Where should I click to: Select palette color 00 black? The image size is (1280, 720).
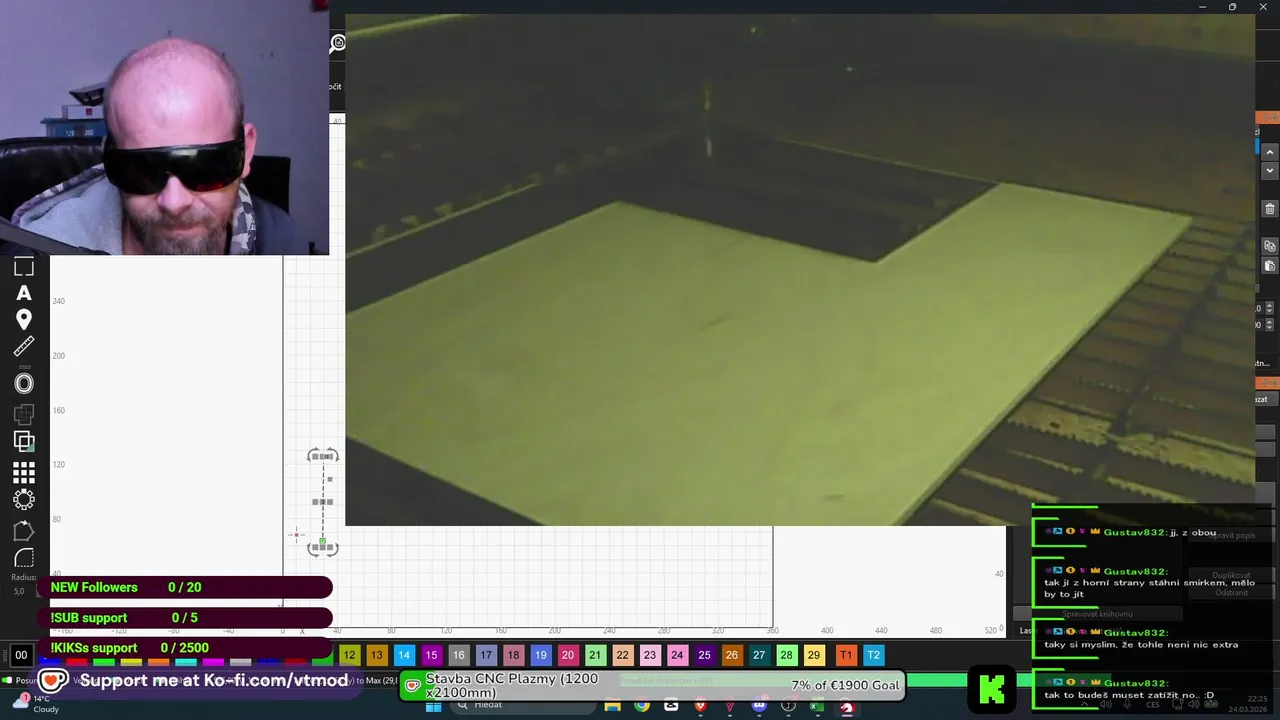21,655
